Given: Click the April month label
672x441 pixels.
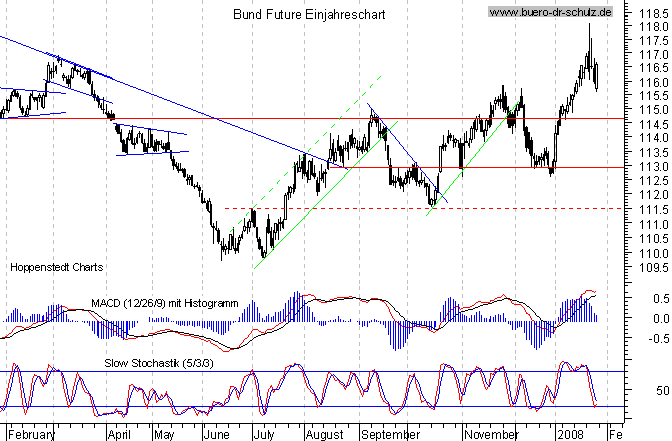Looking at the screenshot, I should pyautogui.click(x=119, y=434).
